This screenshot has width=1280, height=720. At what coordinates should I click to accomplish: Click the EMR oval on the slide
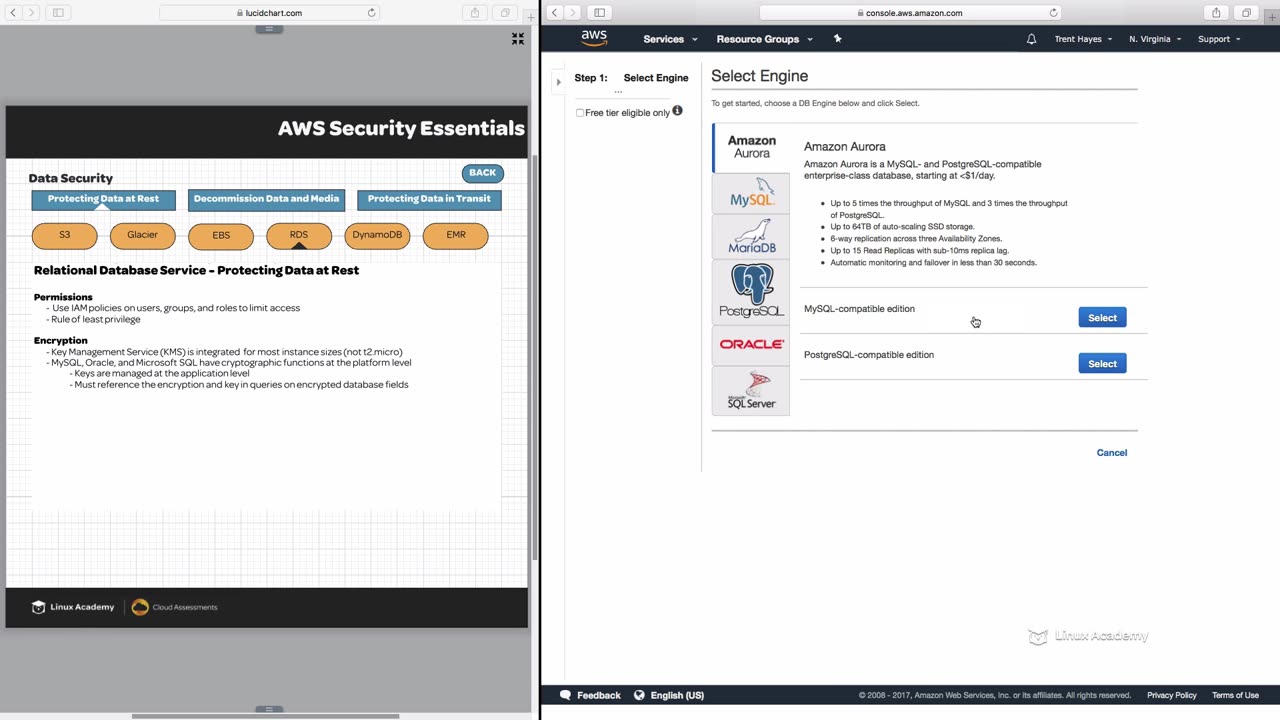pos(456,235)
